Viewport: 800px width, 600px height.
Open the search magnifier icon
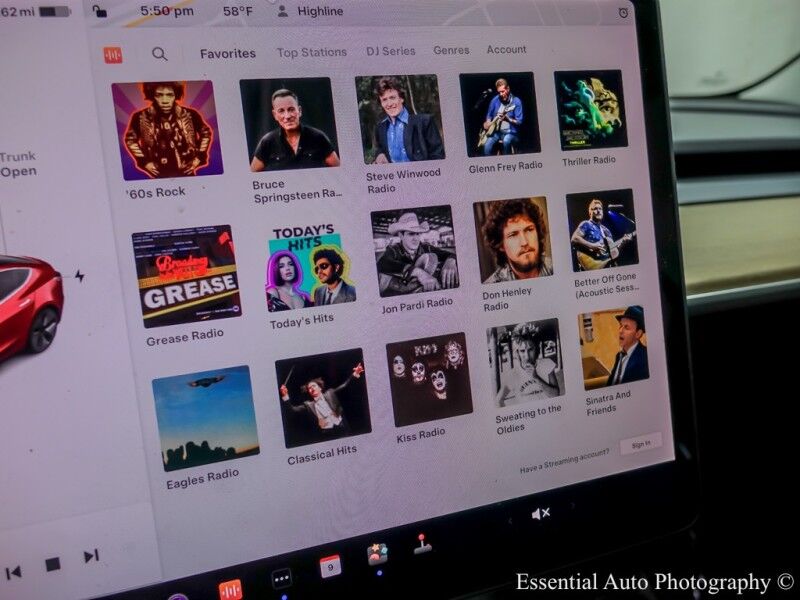159,54
